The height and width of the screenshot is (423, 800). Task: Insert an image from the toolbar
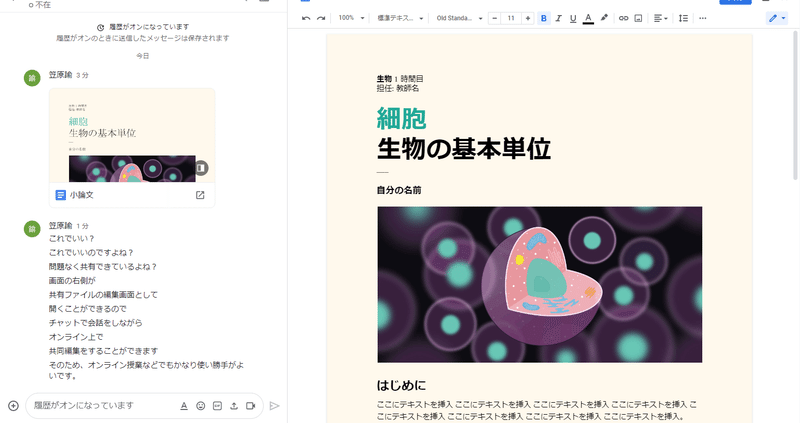(x=638, y=18)
